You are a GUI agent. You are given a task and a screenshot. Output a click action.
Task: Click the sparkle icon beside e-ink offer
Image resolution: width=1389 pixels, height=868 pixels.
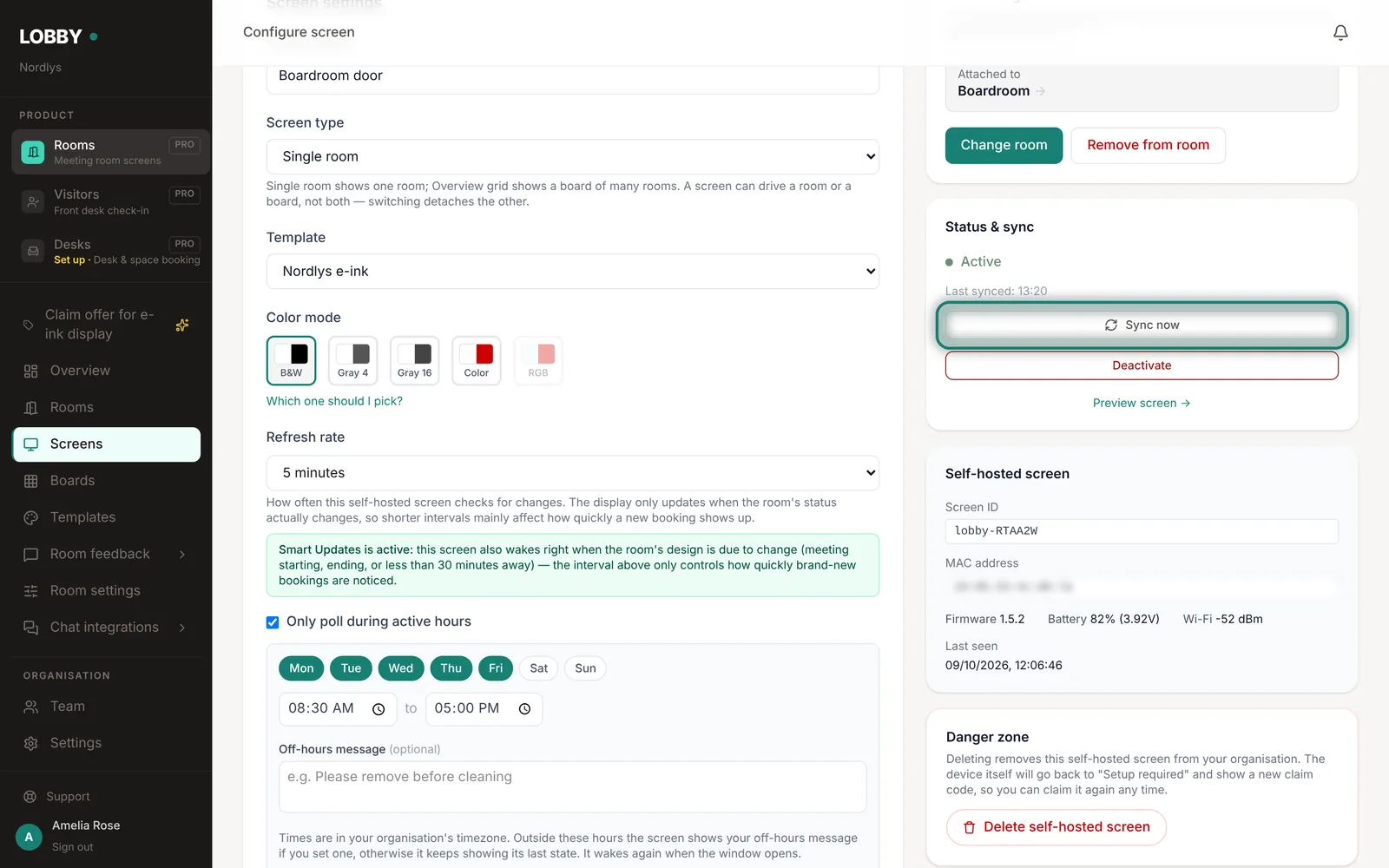182,325
